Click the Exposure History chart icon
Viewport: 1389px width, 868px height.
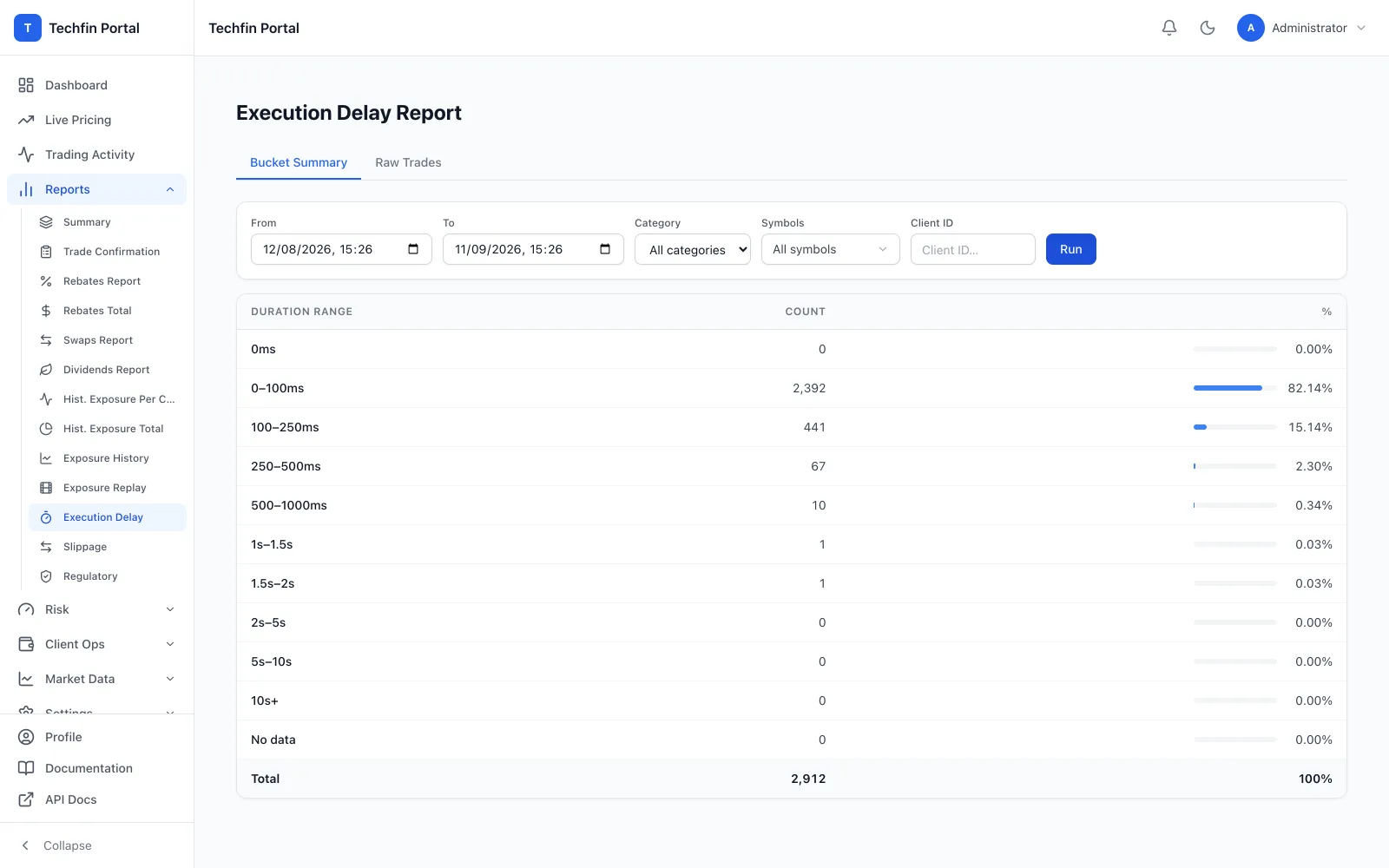(46, 458)
